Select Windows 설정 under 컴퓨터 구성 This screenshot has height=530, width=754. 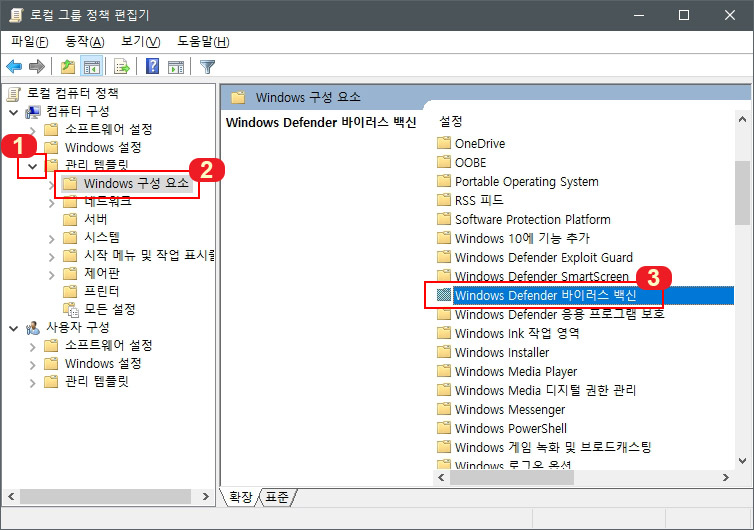pos(103,147)
